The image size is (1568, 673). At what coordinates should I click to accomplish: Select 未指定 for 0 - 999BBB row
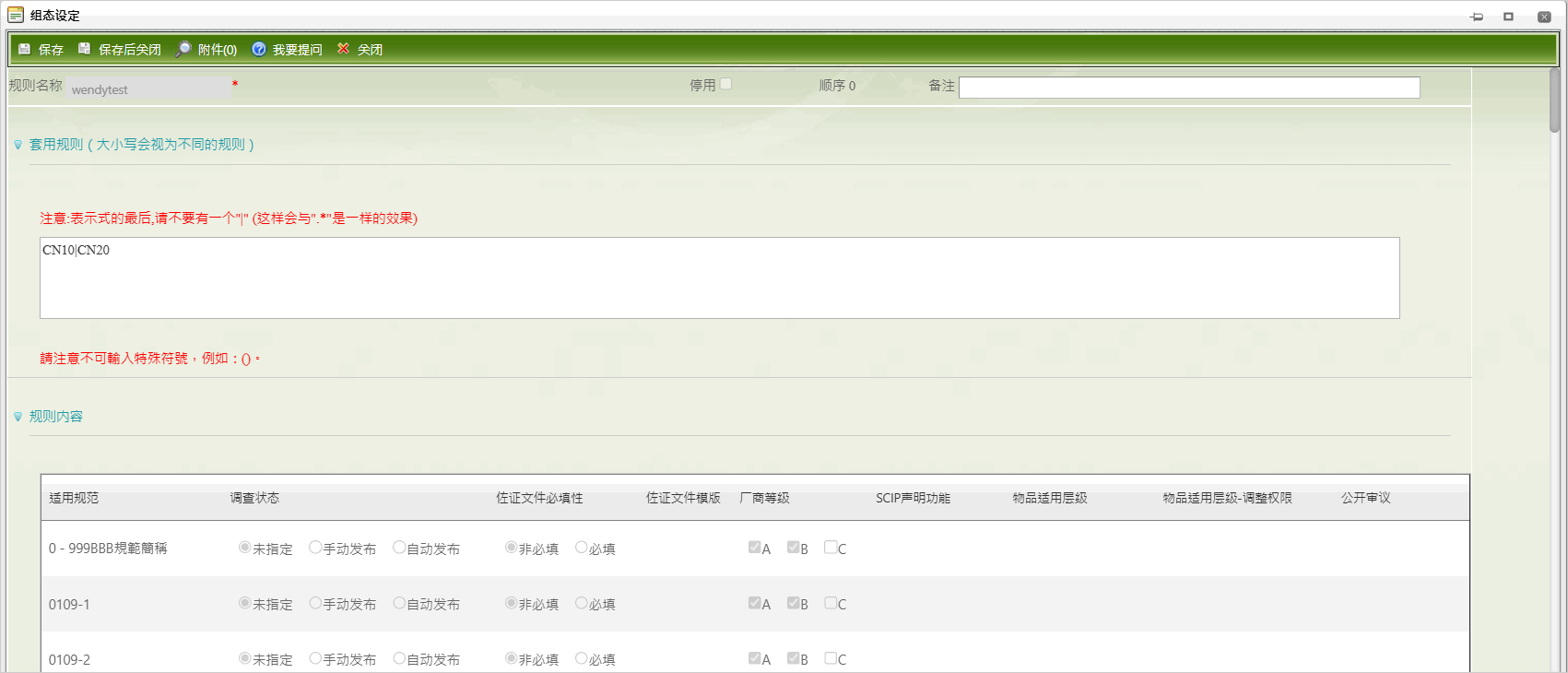pyautogui.click(x=244, y=548)
